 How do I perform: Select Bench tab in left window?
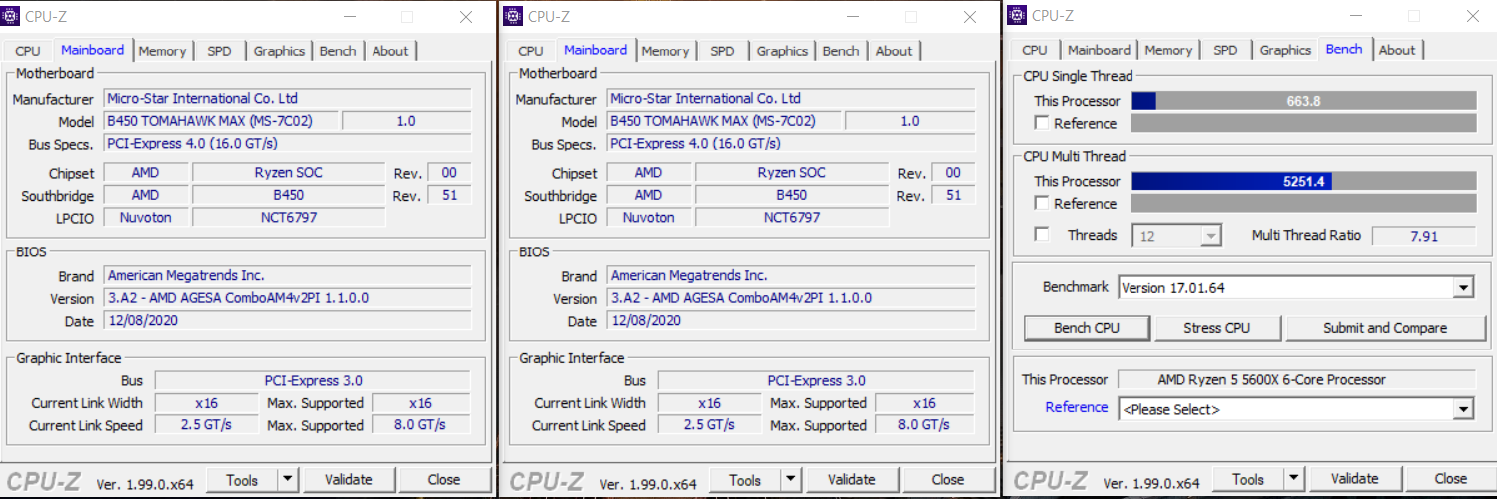tap(338, 51)
